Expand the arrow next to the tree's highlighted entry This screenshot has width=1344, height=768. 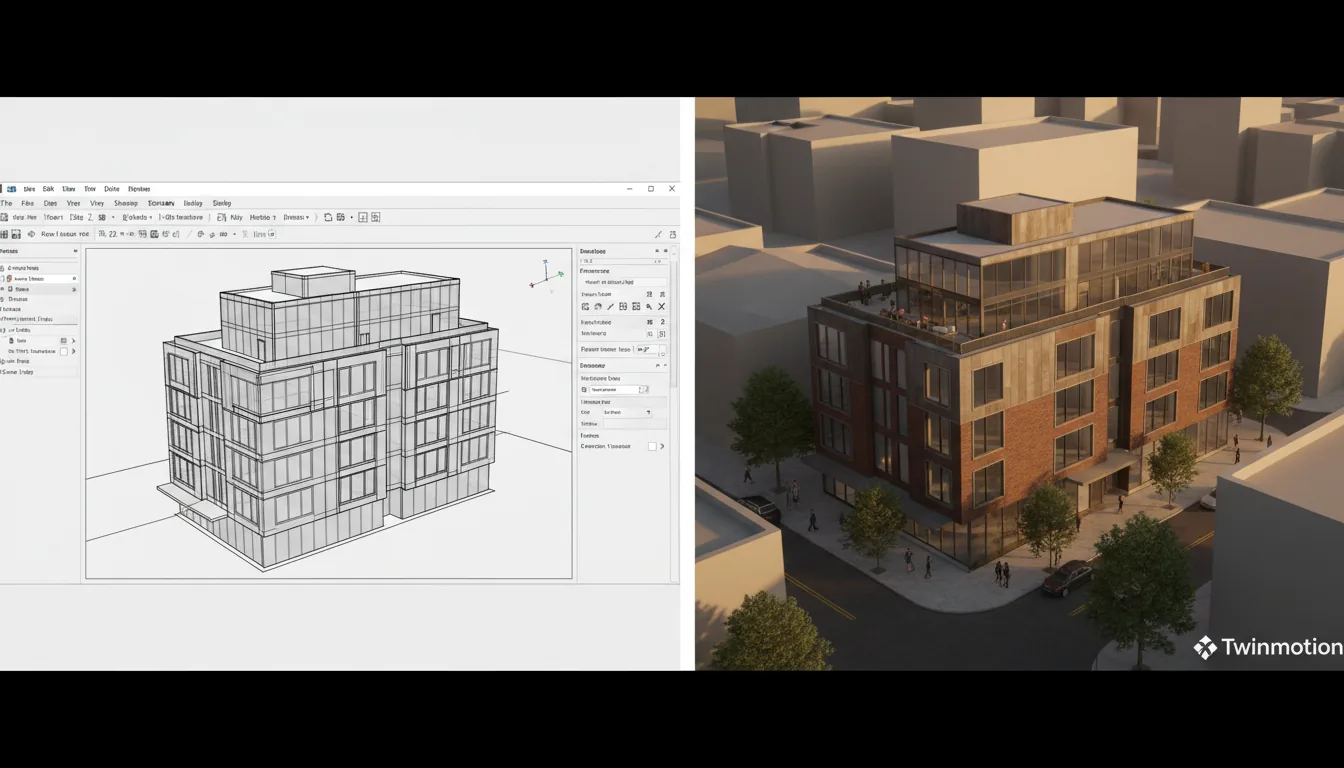click(74, 289)
